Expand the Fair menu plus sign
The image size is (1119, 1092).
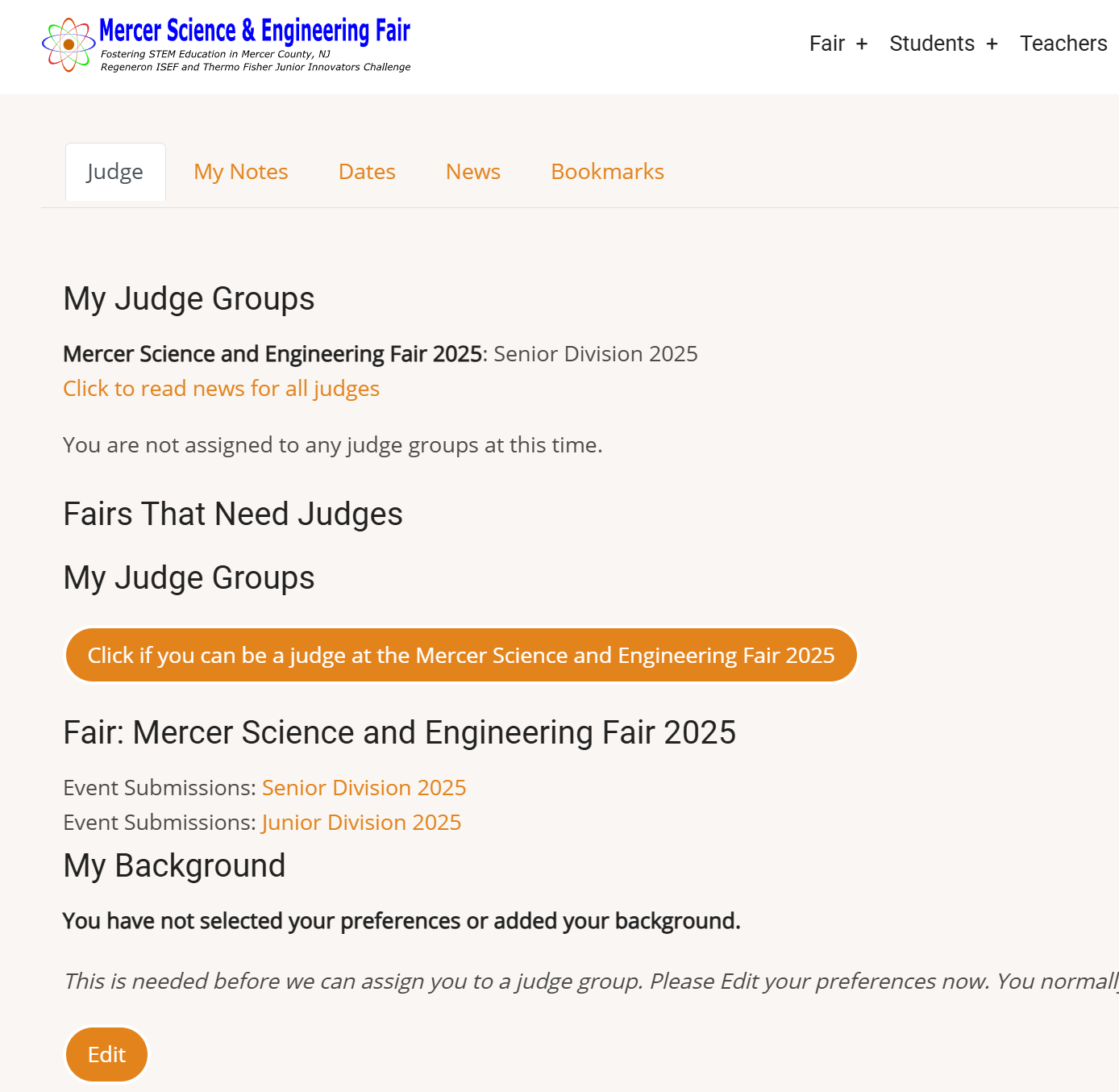pyautogui.click(x=862, y=44)
